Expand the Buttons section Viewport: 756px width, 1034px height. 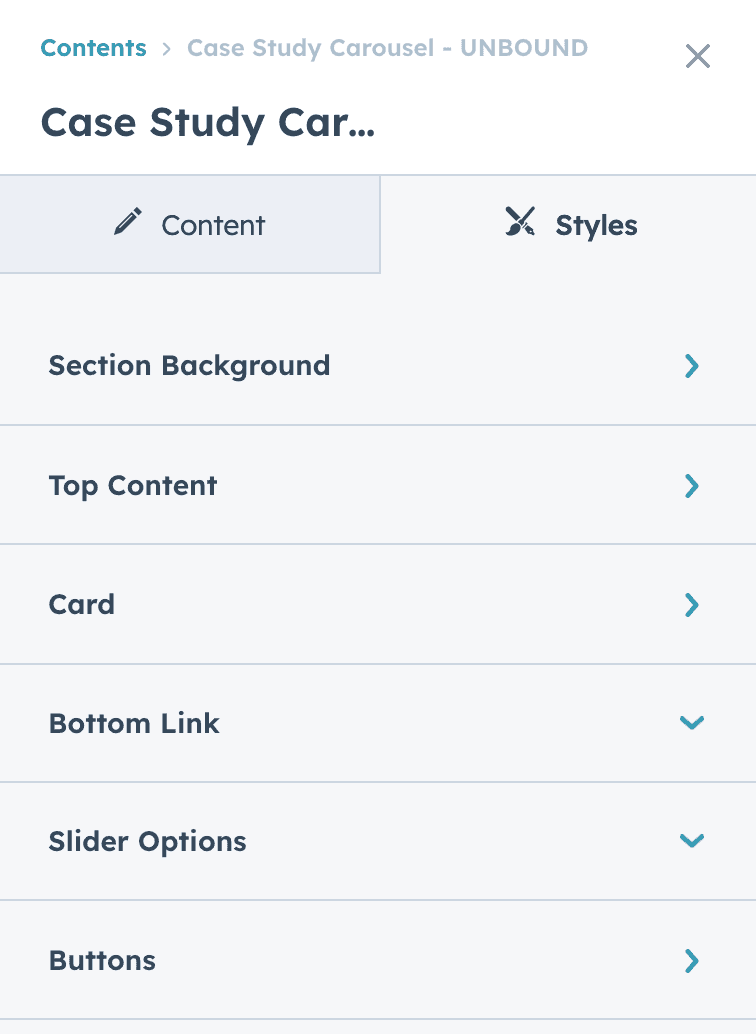tap(102, 961)
